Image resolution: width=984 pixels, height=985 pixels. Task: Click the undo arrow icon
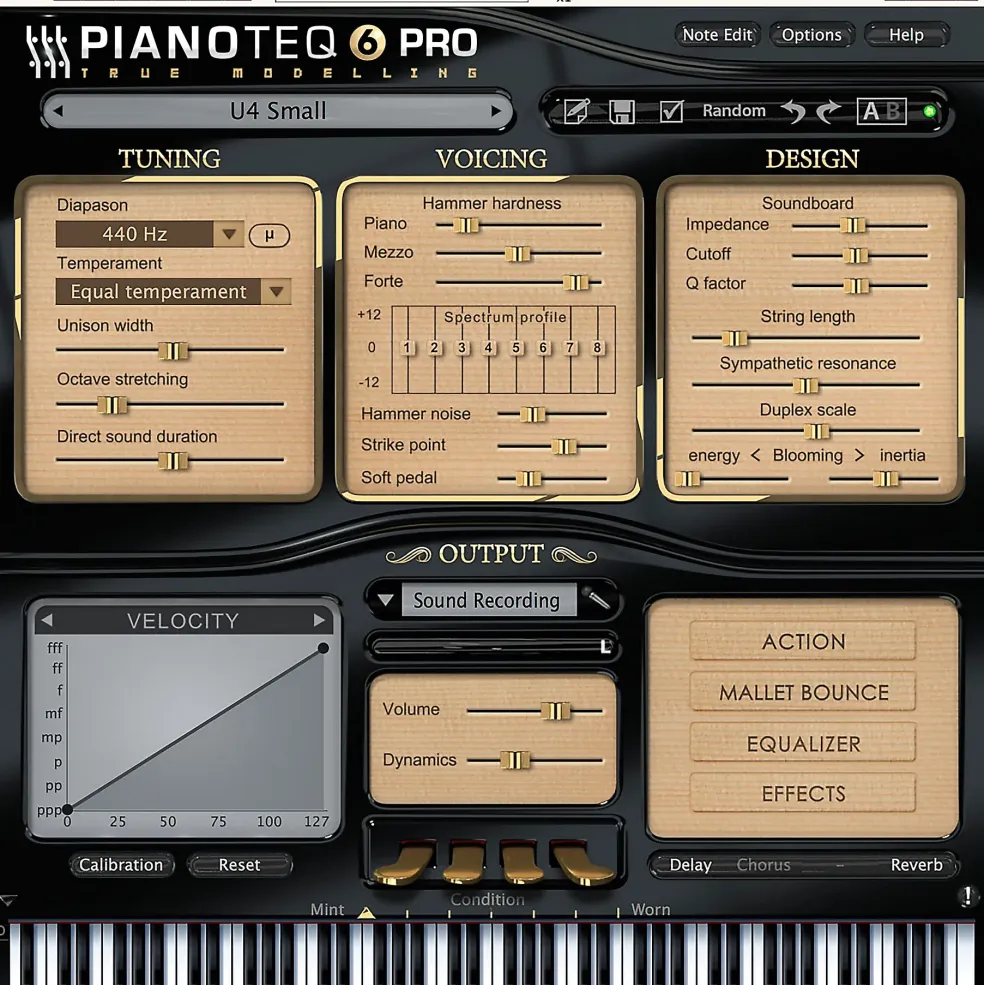point(794,112)
